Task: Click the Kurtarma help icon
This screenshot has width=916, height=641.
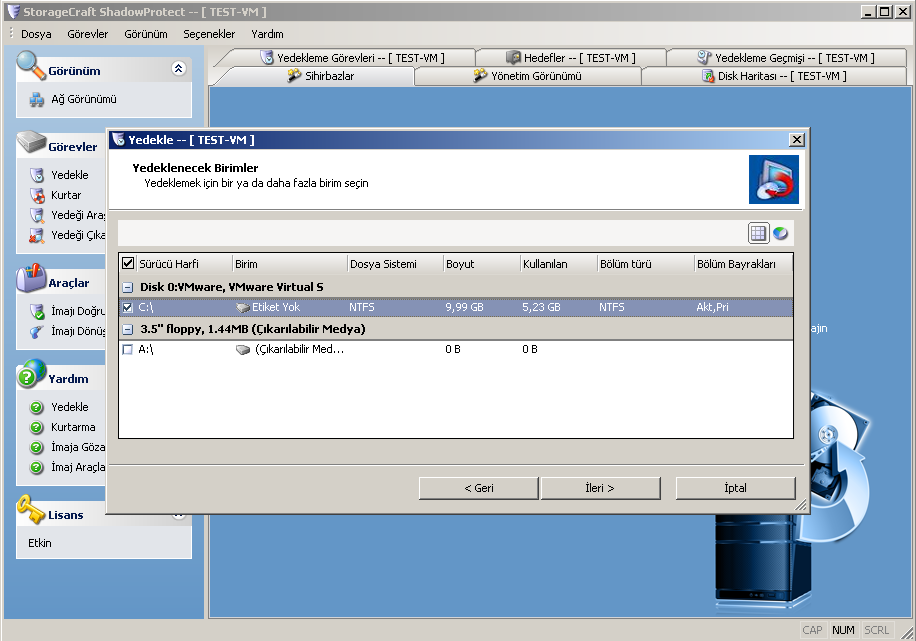Action: [x=37, y=427]
